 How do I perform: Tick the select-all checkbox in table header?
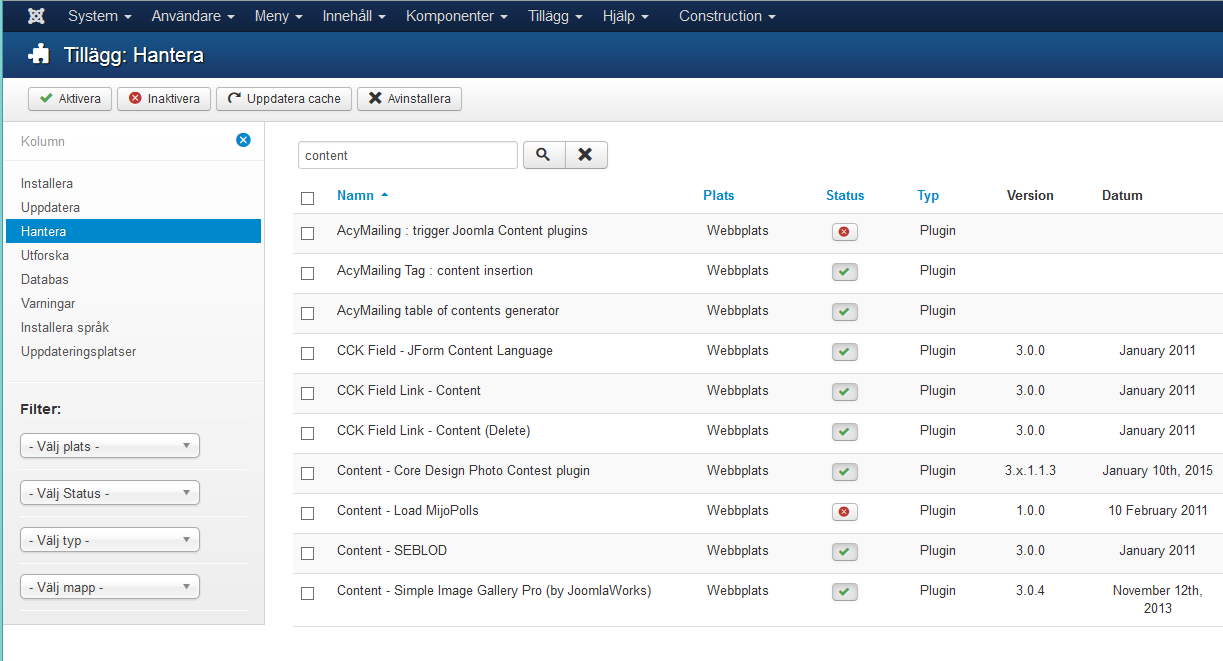pyautogui.click(x=308, y=198)
